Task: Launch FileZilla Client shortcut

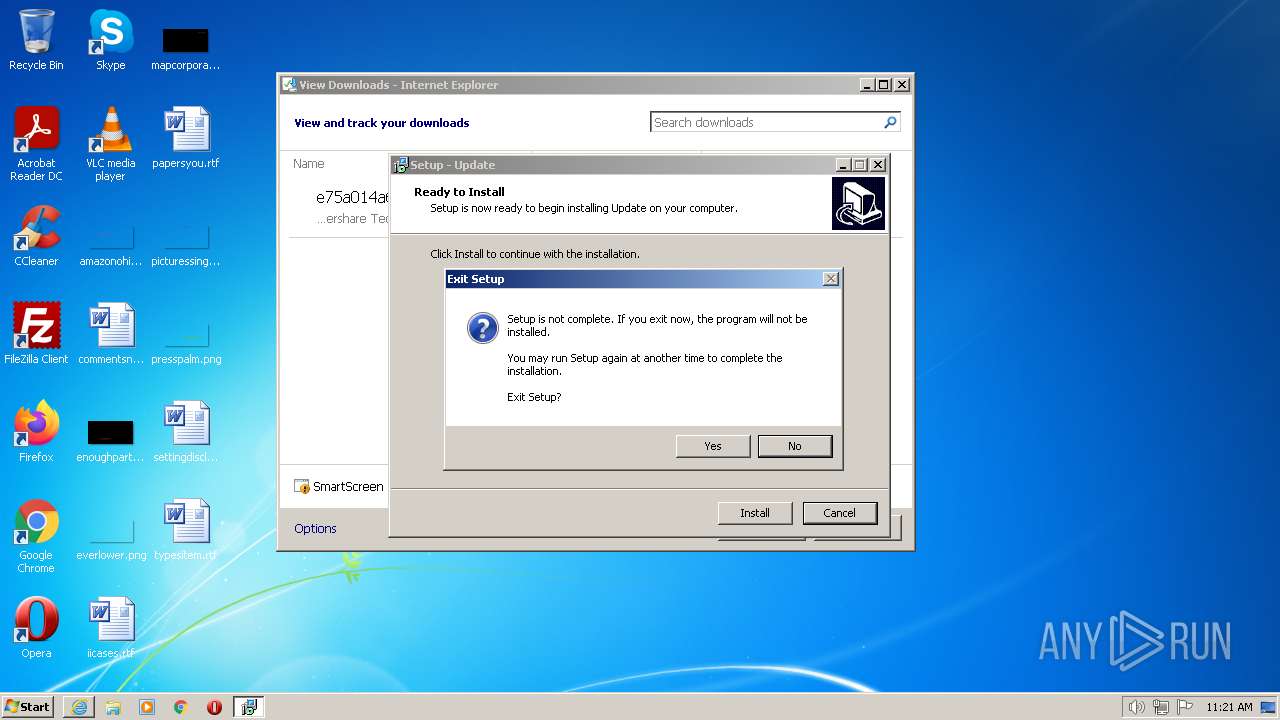Action: [x=36, y=333]
